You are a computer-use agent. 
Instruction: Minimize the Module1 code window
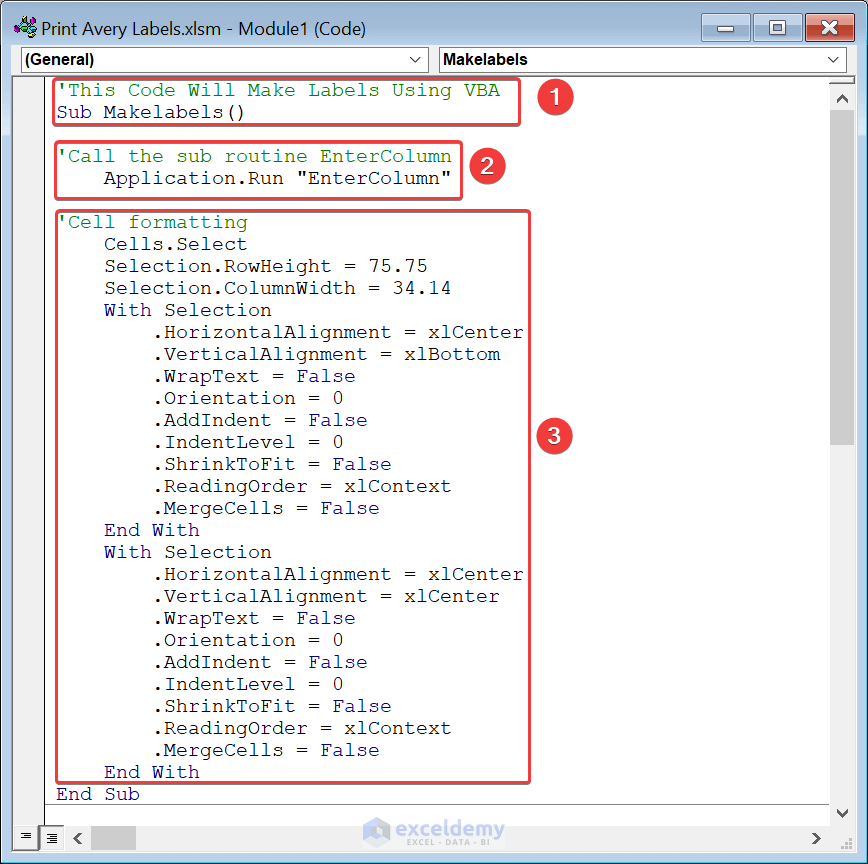pos(725,28)
